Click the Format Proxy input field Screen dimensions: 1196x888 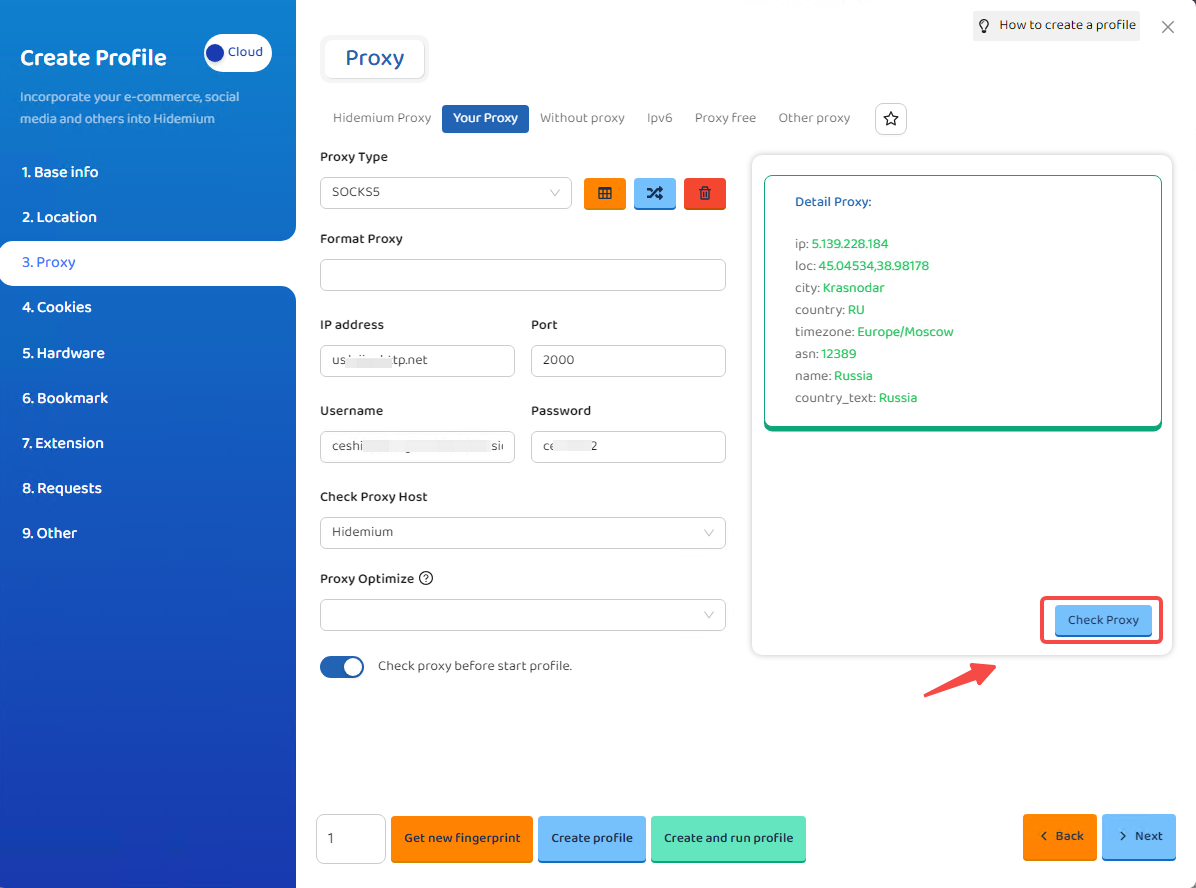point(522,275)
